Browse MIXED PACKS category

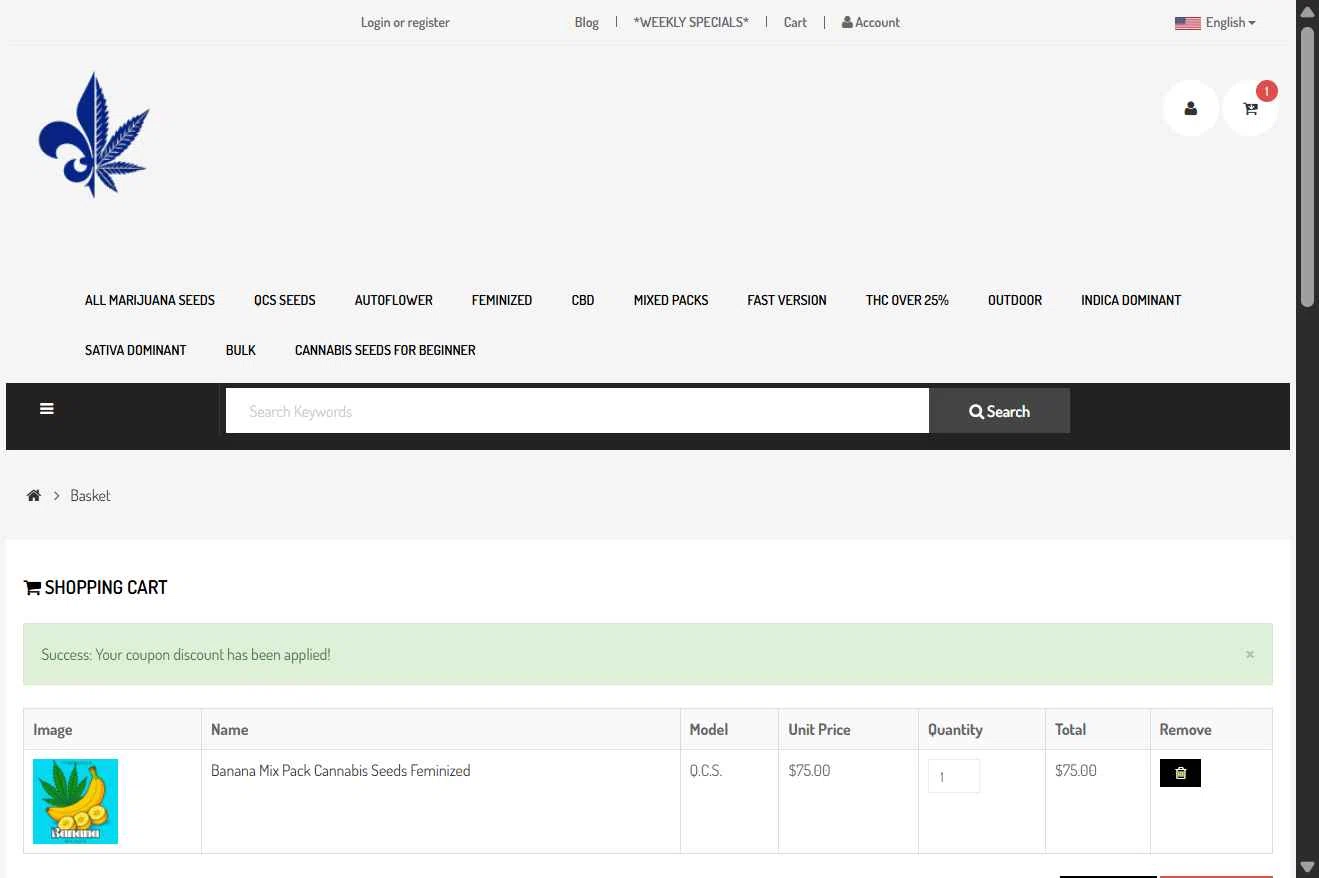[x=671, y=300]
